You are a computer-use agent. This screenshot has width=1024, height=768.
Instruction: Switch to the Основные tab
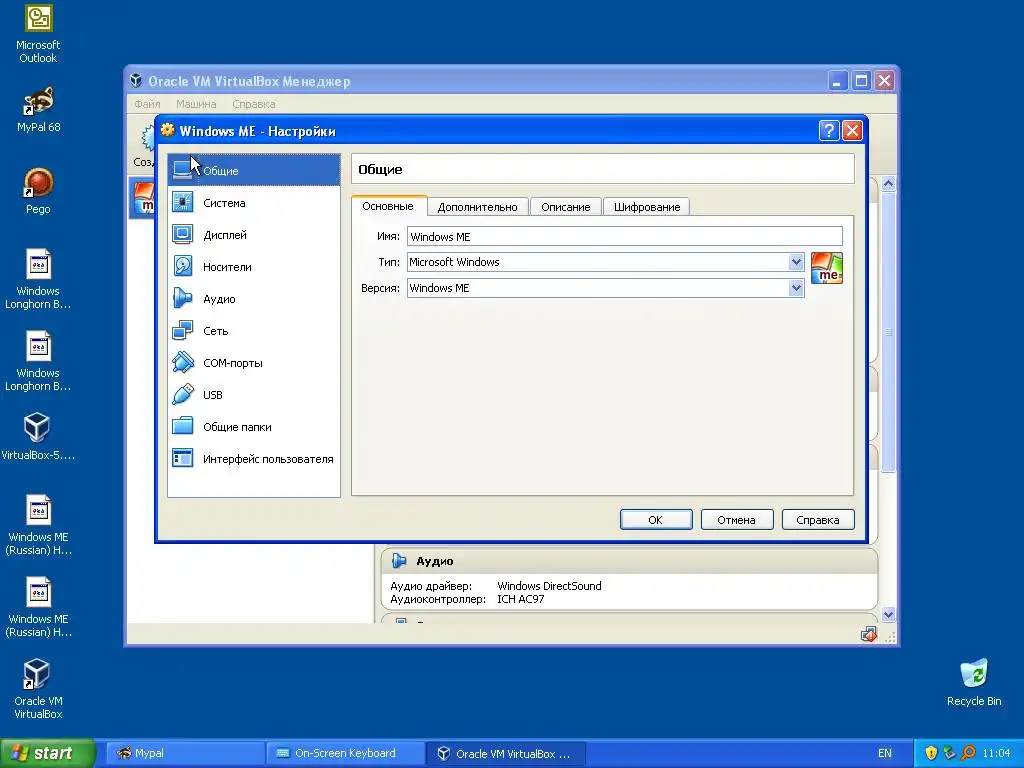(388, 206)
